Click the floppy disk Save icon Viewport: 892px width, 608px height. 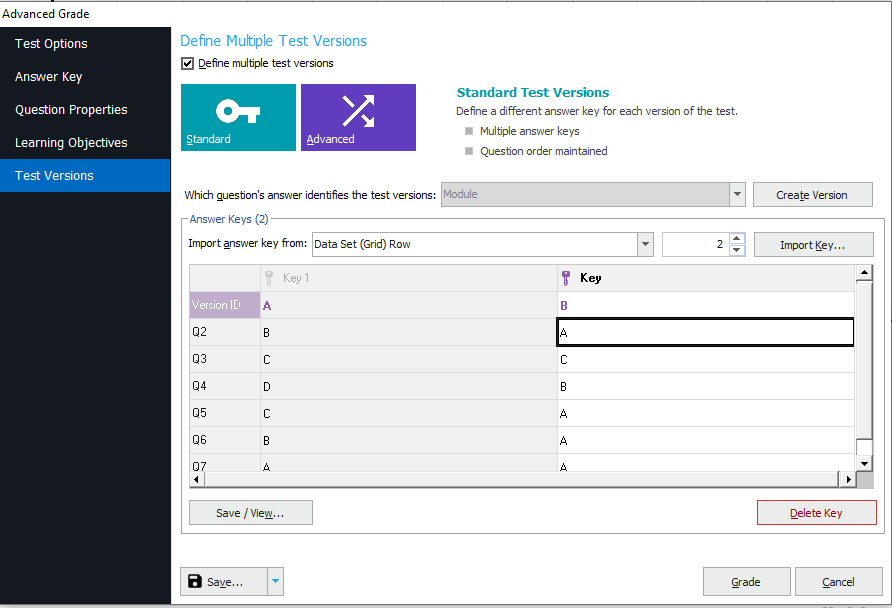[x=195, y=581]
